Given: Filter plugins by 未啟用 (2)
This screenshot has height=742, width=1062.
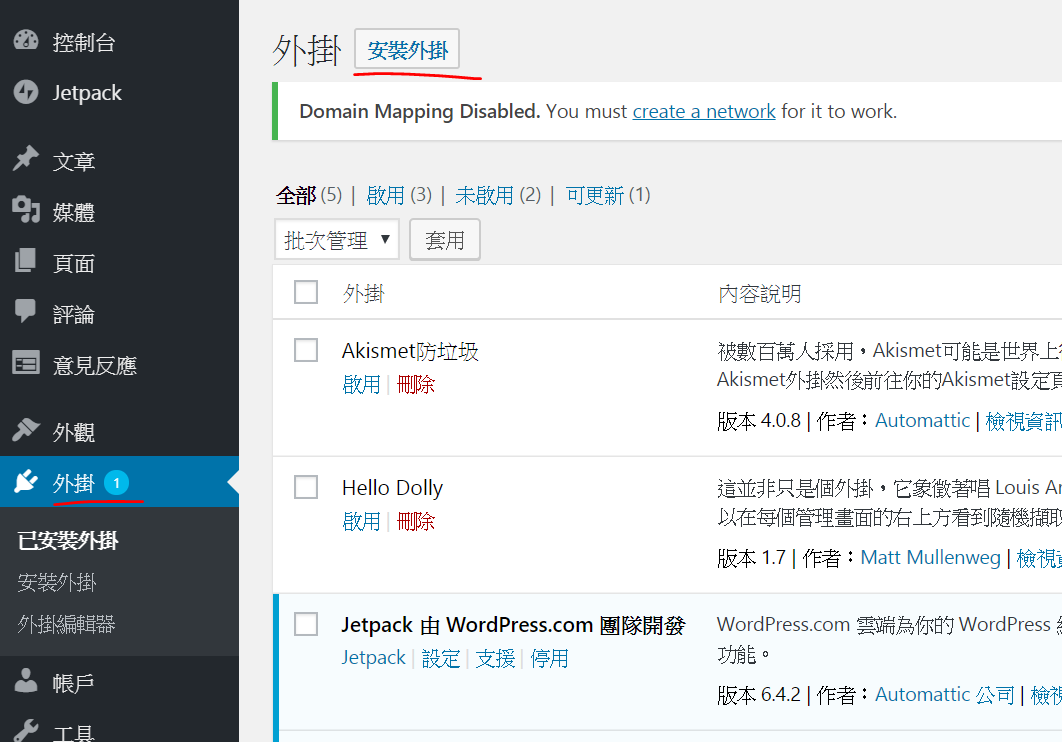Looking at the screenshot, I should point(498,195).
